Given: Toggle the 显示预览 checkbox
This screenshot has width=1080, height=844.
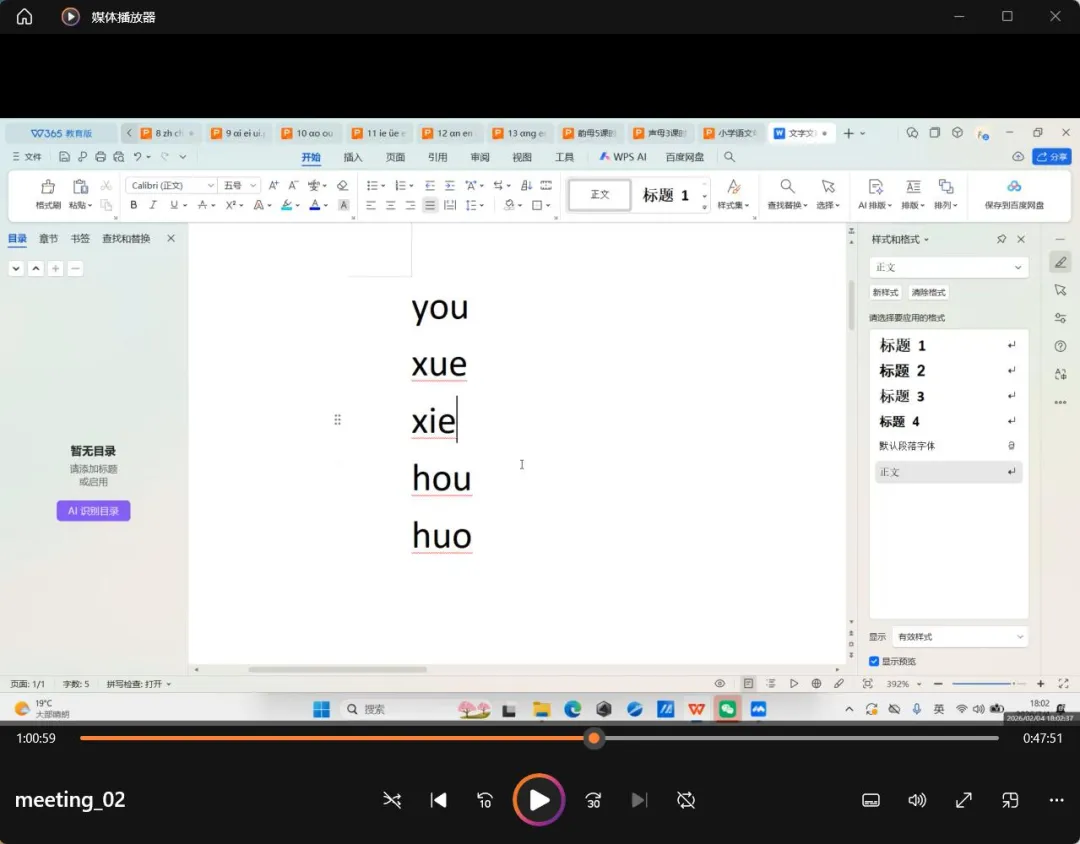Looking at the screenshot, I should [874, 661].
